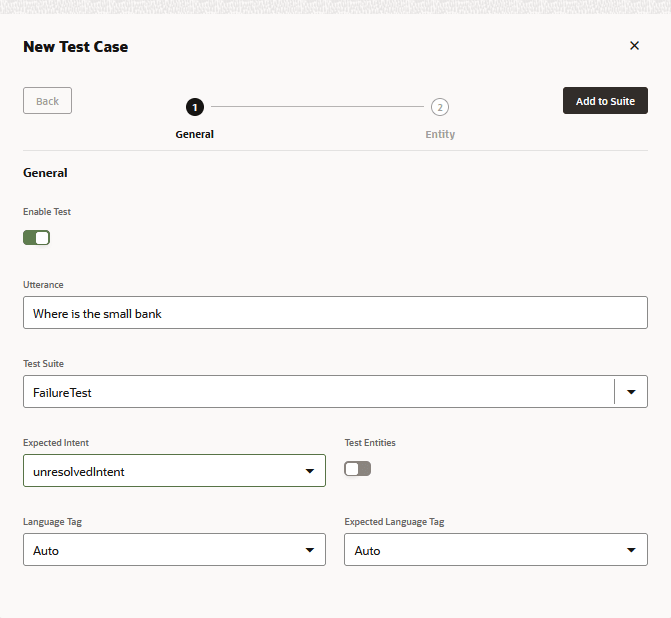This screenshot has height=618, width=671.
Task: Click the step 2 circle indicator
Action: [x=440, y=107]
